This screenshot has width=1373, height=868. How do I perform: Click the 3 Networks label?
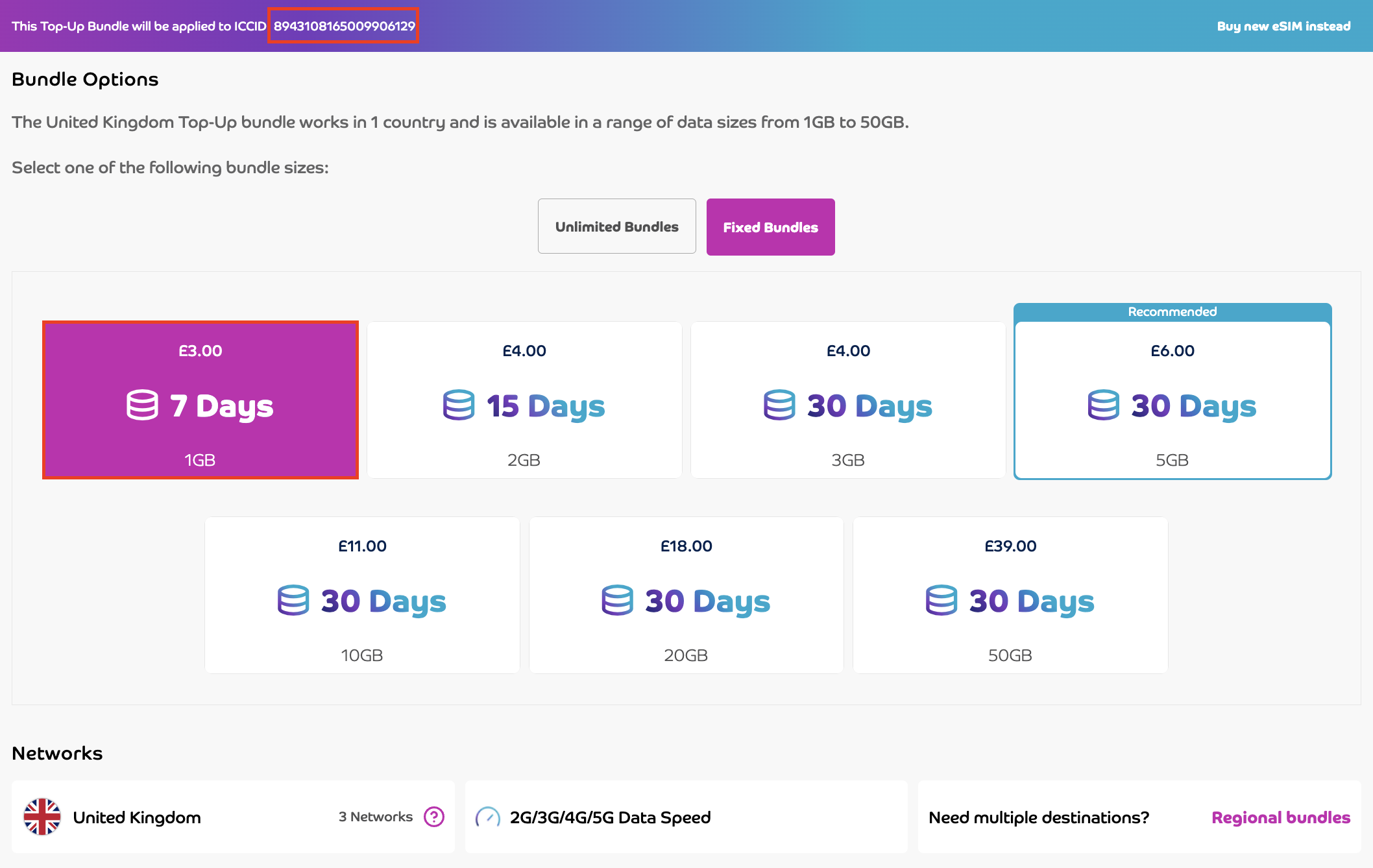coord(375,817)
